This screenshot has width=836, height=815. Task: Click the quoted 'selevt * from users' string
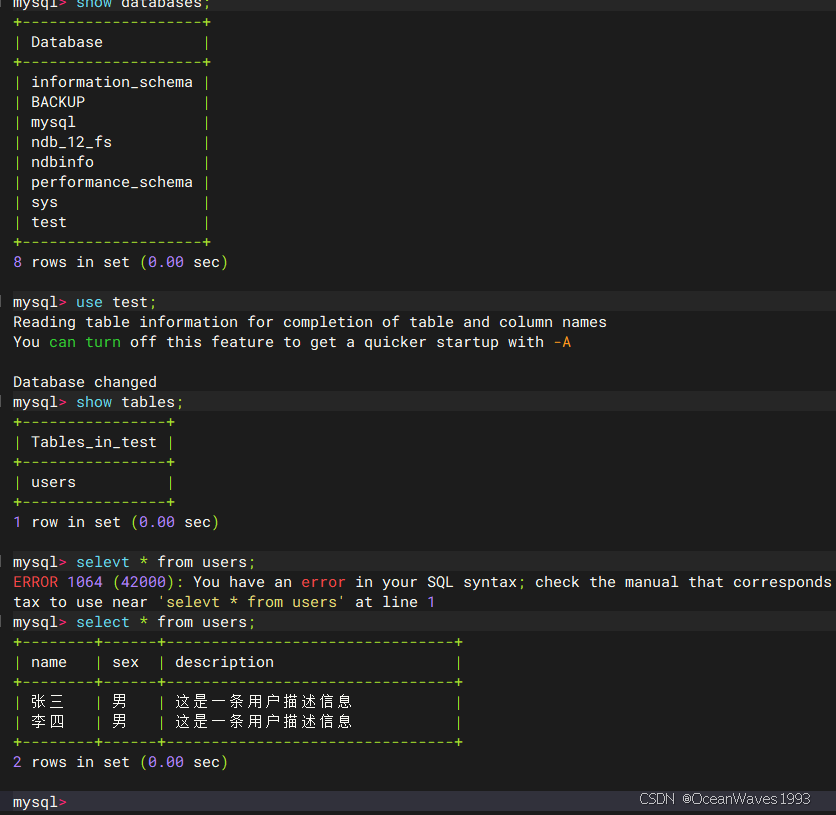[x=251, y=602]
